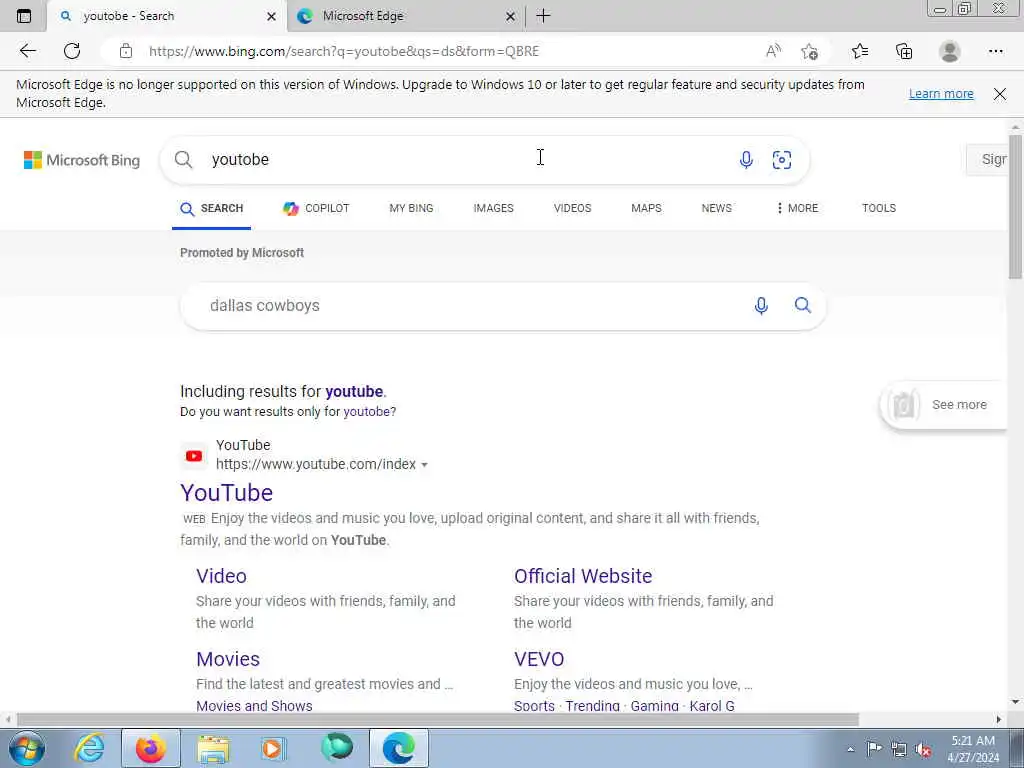Open the Karol G link under VEVO
Image resolution: width=1024 pixels, height=768 pixels.
click(x=712, y=706)
